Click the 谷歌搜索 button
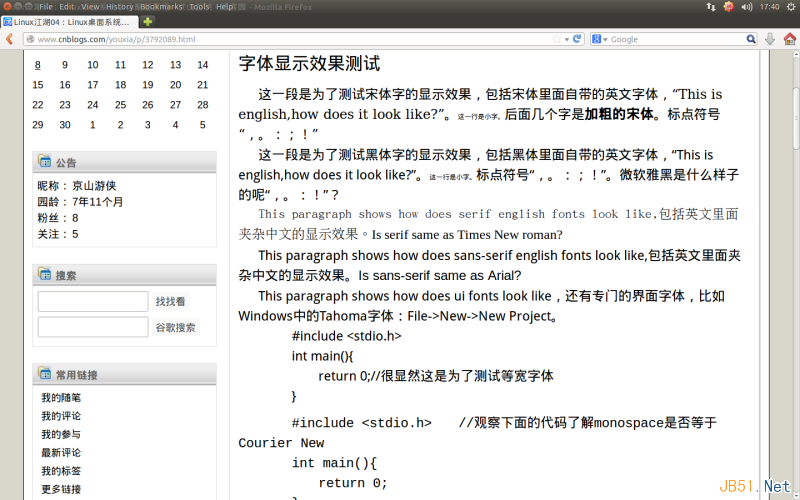Image resolution: width=800 pixels, height=500 pixels. click(176, 328)
